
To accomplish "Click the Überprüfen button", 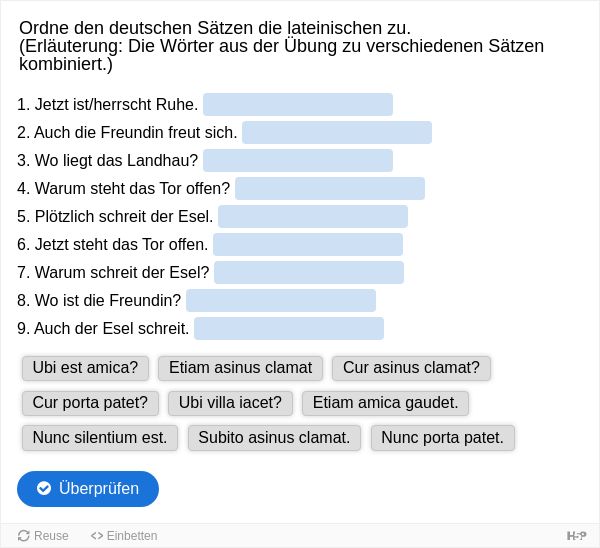I will tap(88, 489).
